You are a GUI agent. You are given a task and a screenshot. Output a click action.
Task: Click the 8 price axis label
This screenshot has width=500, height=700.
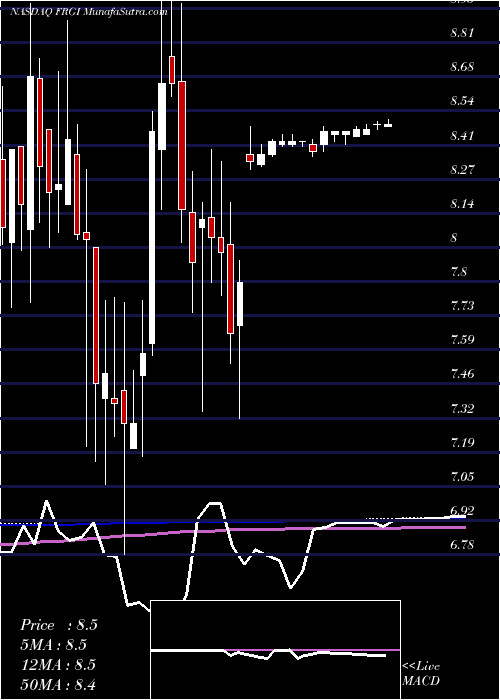(454, 238)
